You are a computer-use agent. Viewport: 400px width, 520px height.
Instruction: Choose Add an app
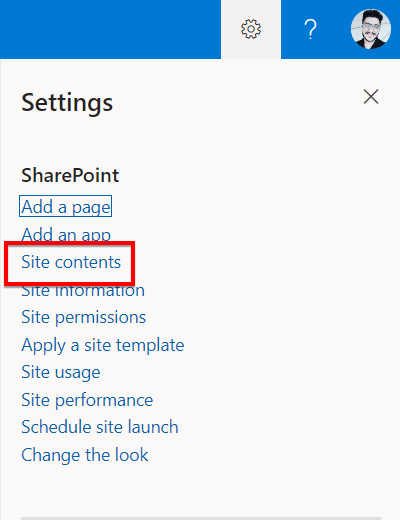pos(66,234)
